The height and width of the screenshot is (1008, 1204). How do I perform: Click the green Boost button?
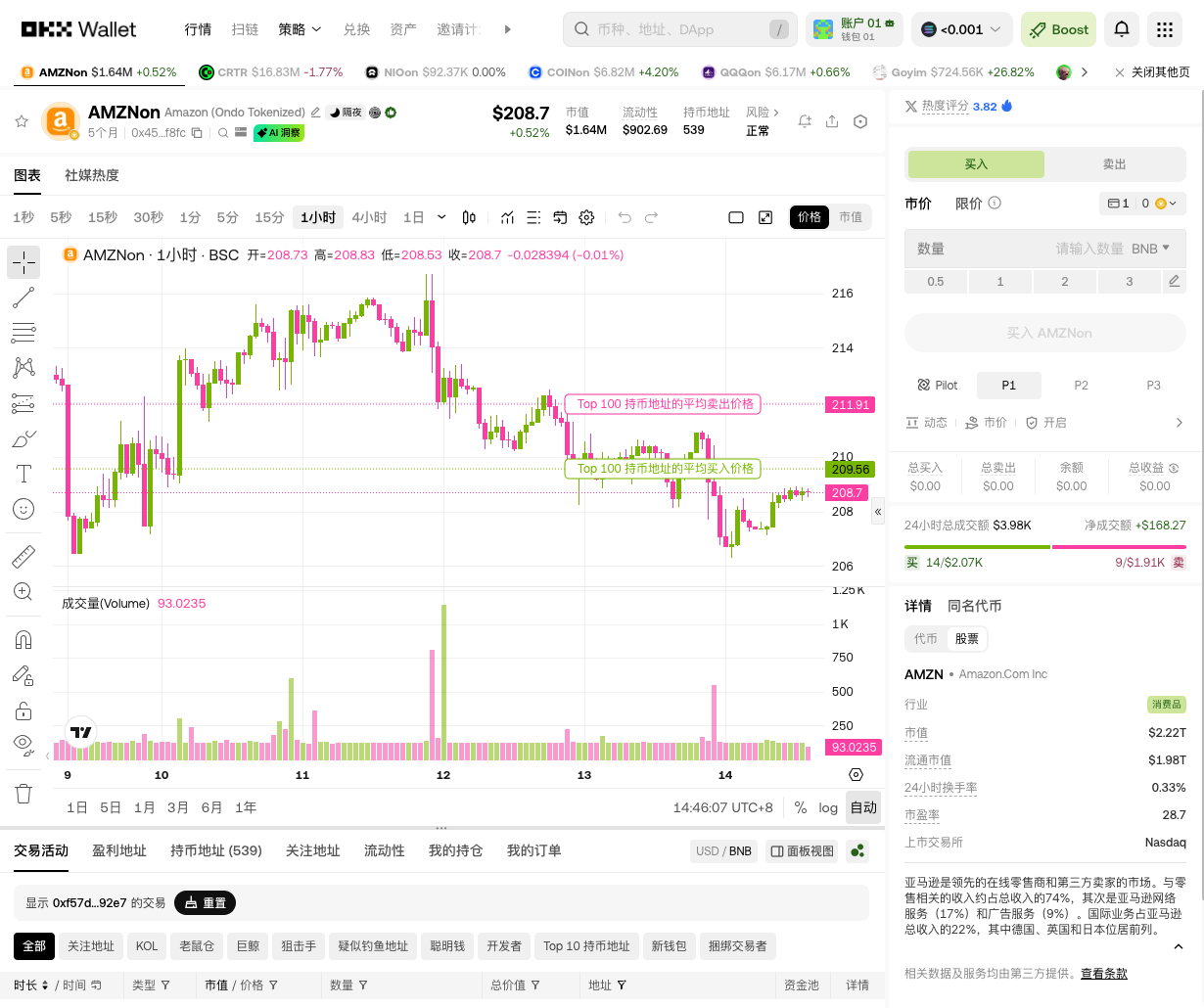1058,29
